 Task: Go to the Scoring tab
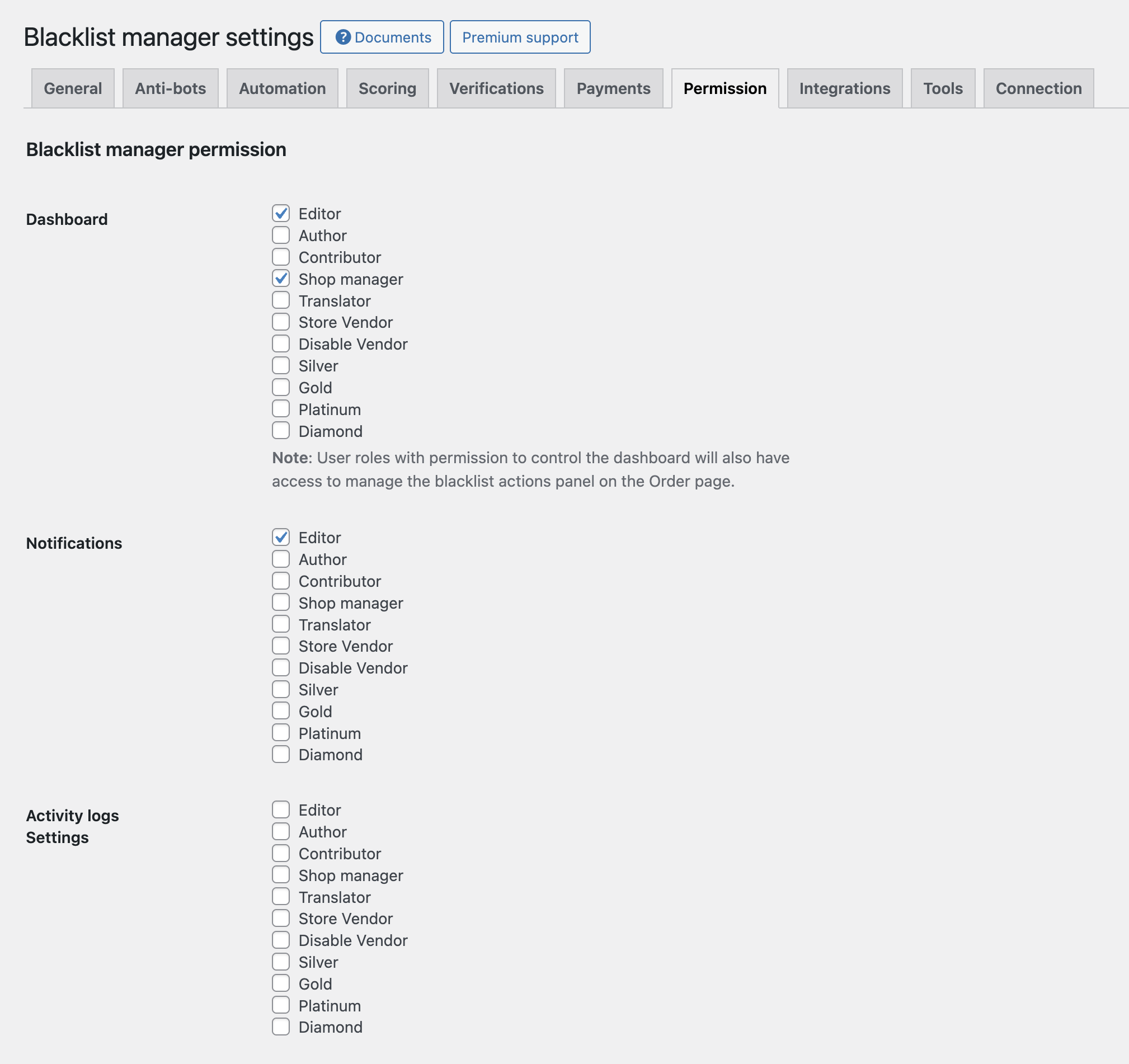tap(387, 88)
